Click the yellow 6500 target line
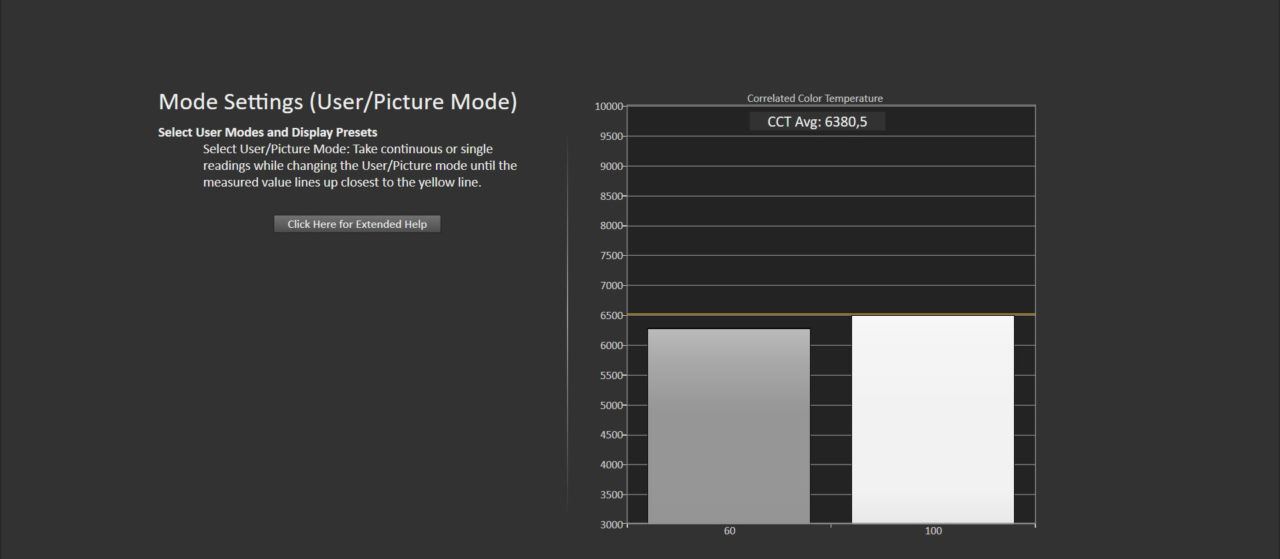The image size is (1280, 559). 1025,314
